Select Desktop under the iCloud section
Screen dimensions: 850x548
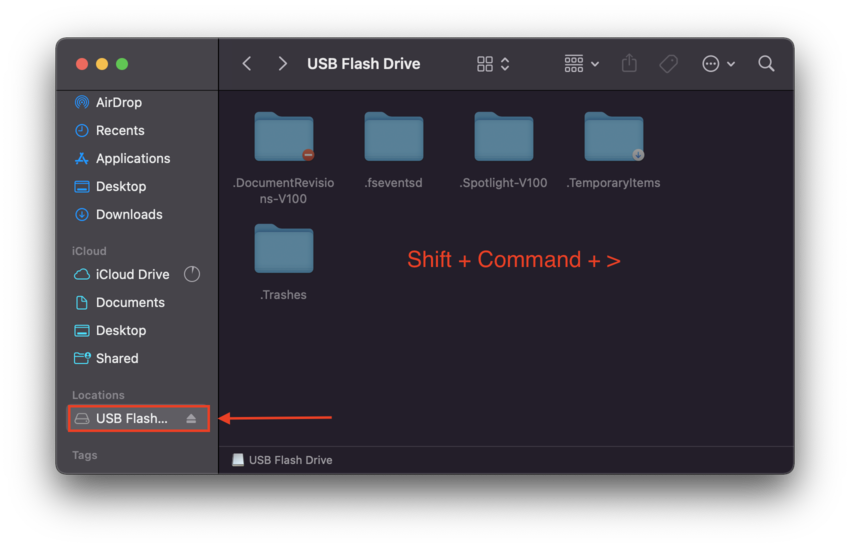point(138,331)
